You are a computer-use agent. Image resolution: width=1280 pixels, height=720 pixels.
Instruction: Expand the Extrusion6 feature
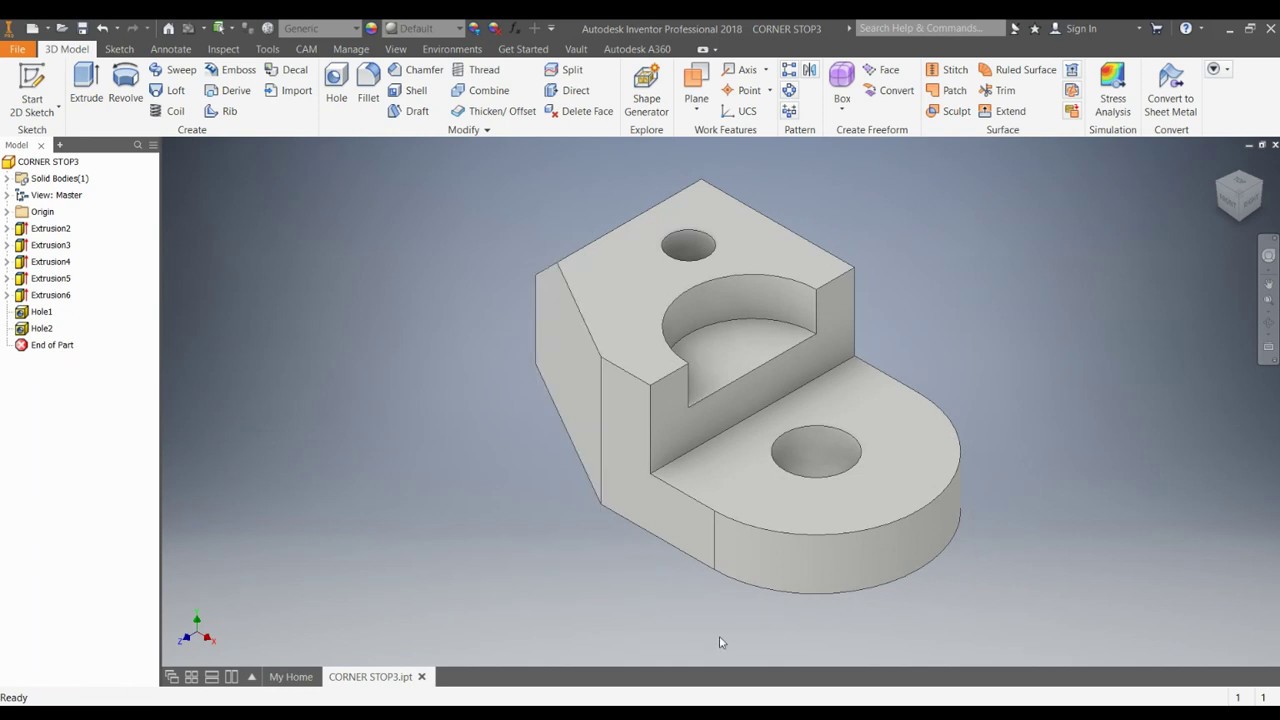tap(7, 295)
